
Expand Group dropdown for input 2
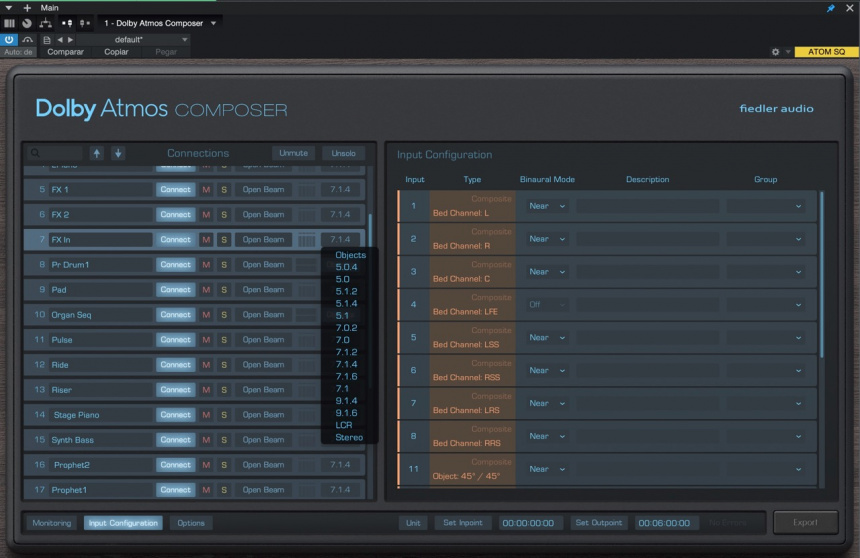pyautogui.click(x=766, y=239)
